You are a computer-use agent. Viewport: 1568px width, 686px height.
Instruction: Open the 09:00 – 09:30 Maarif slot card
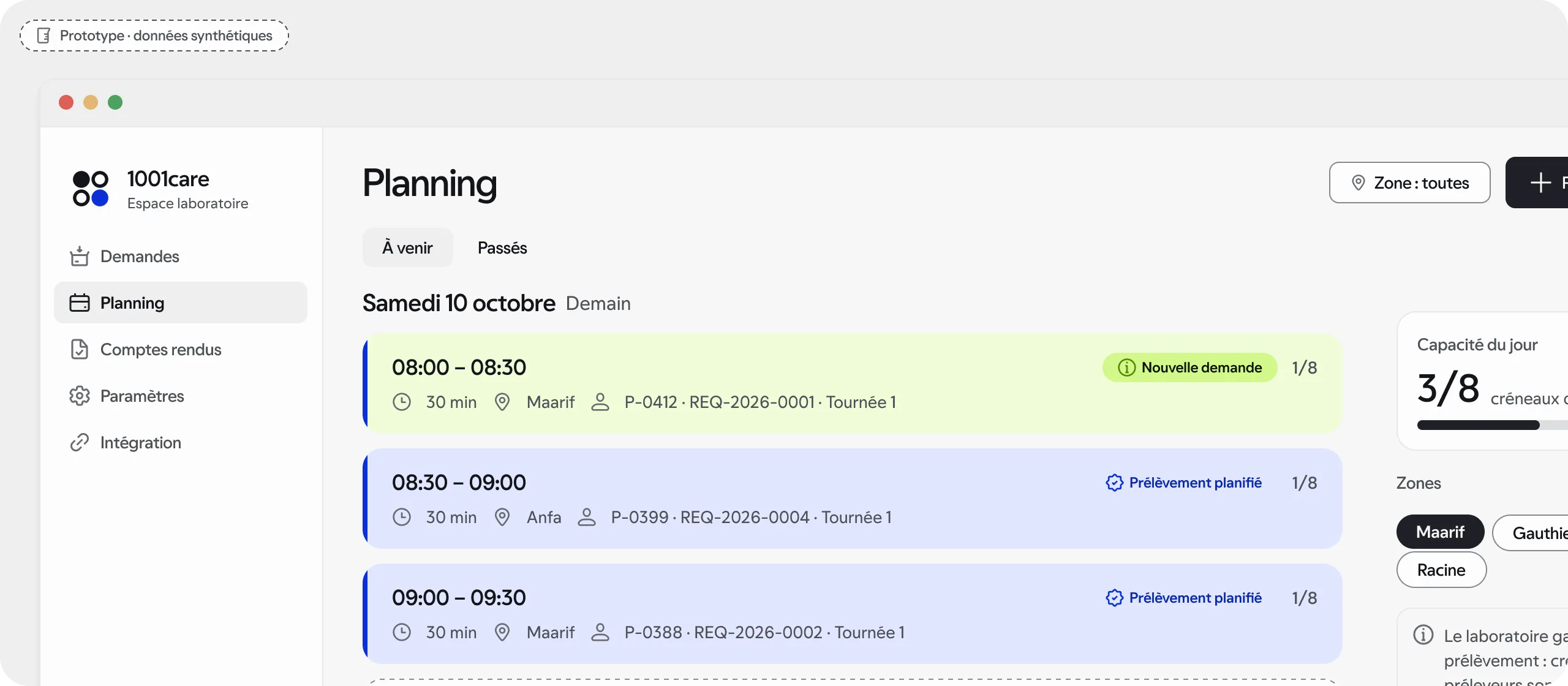[x=853, y=614]
